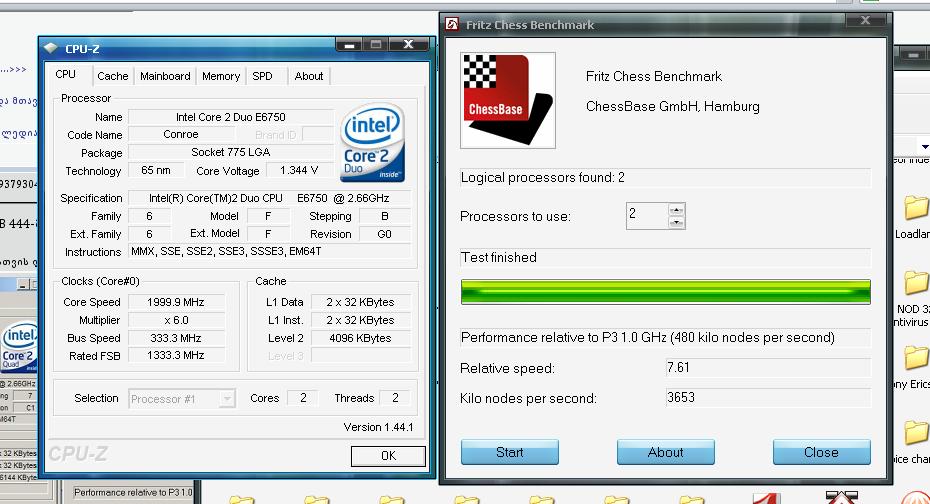Open the NOD 32 antivirus desktop folder
The image size is (930, 504).
[x=916, y=282]
